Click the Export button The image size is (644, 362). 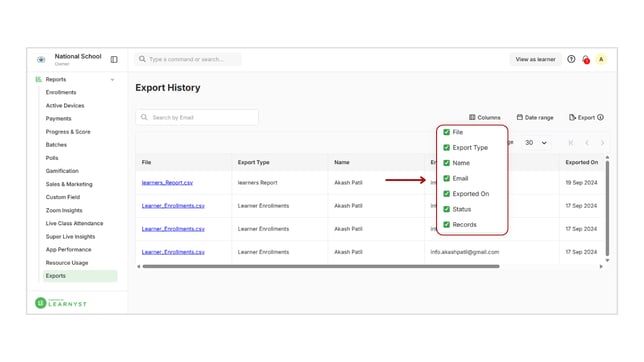pos(582,118)
